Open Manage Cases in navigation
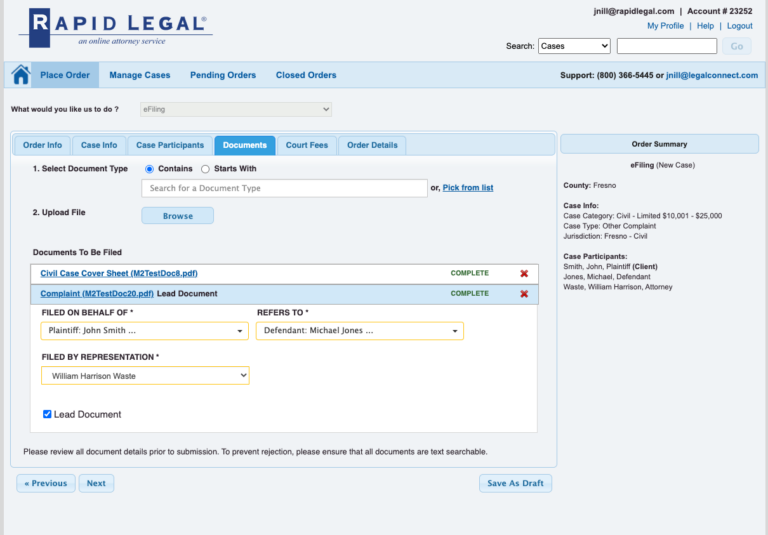This screenshot has height=535, width=768. [140, 75]
